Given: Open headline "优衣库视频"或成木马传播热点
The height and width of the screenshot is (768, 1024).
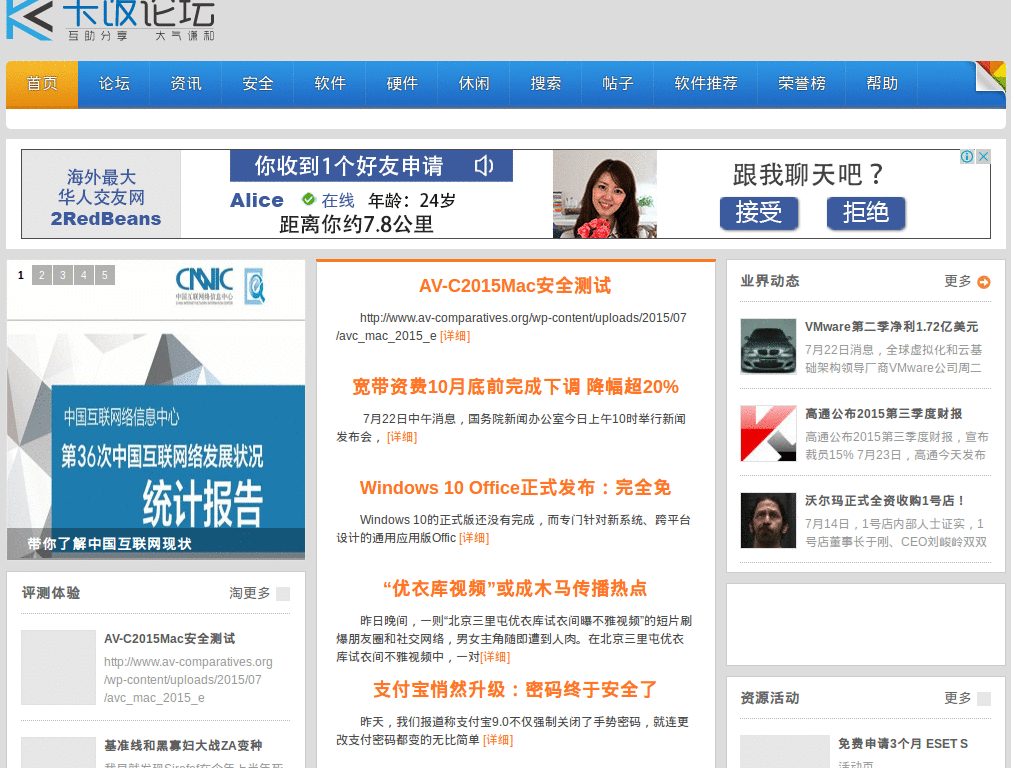Looking at the screenshot, I should click(x=515, y=589).
